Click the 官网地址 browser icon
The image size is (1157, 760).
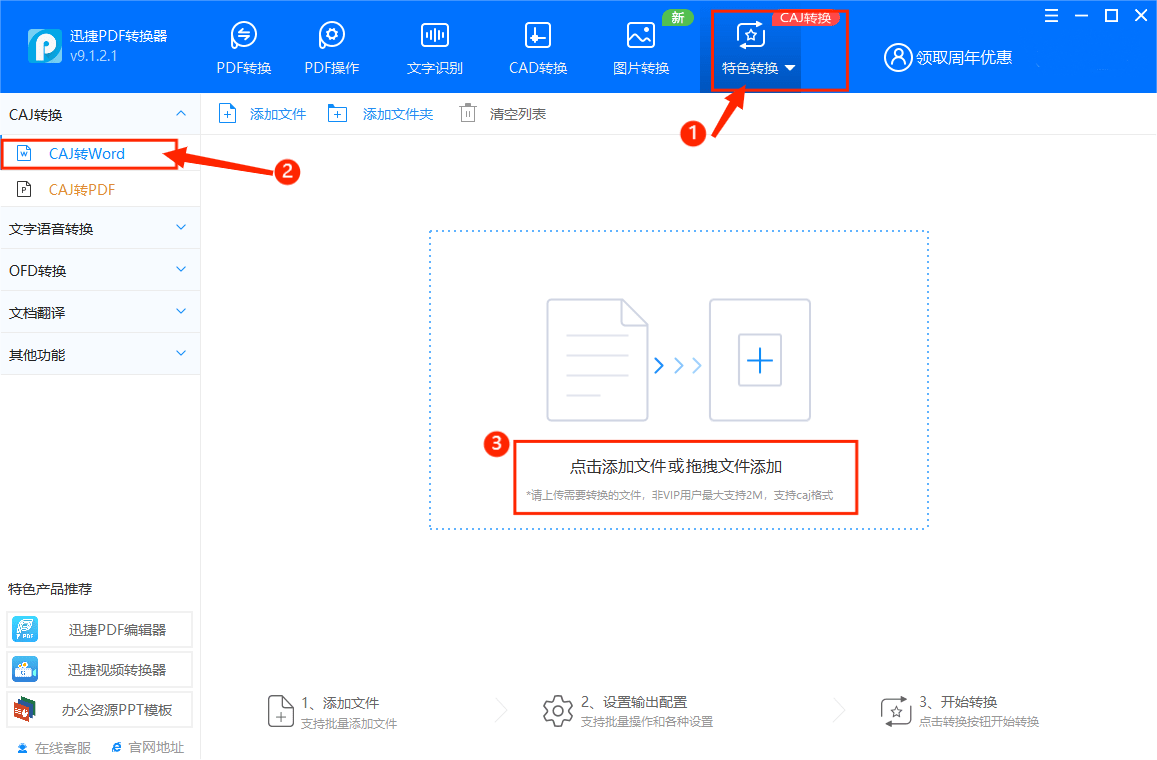click(x=117, y=747)
